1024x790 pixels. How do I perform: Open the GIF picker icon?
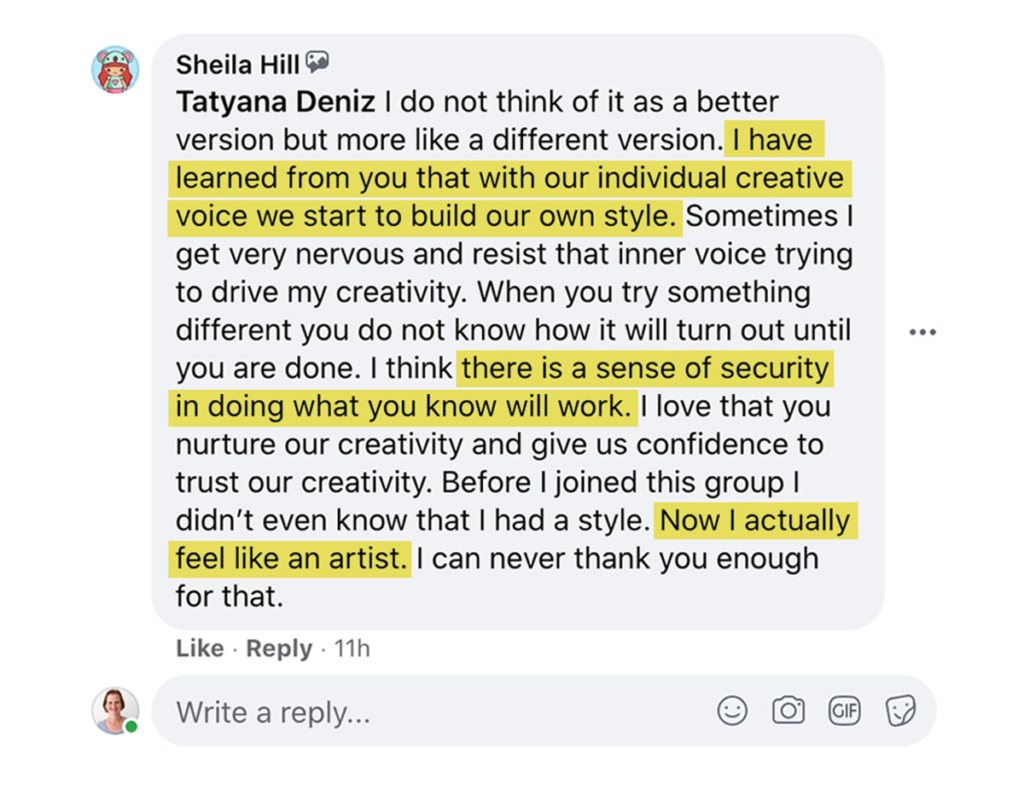844,711
